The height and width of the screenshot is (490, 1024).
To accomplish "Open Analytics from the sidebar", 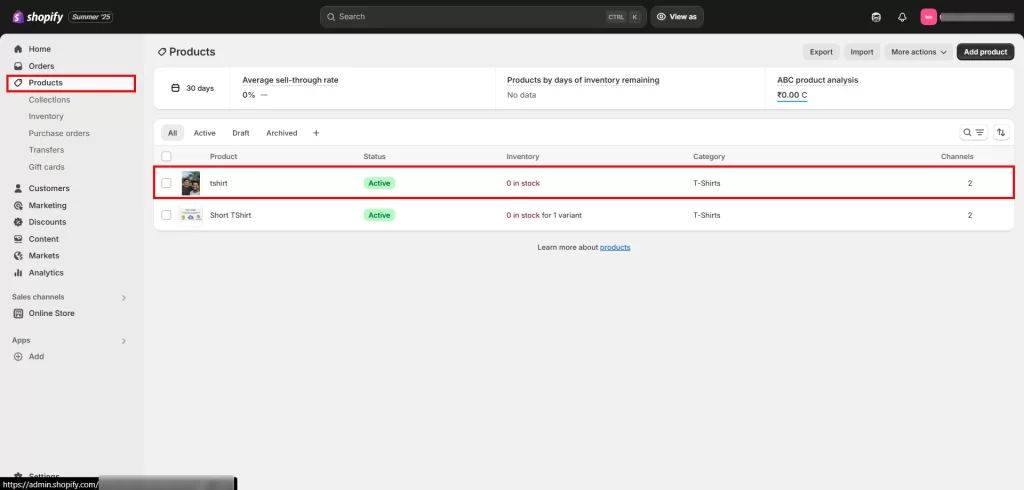I will click(x=45, y=272).
